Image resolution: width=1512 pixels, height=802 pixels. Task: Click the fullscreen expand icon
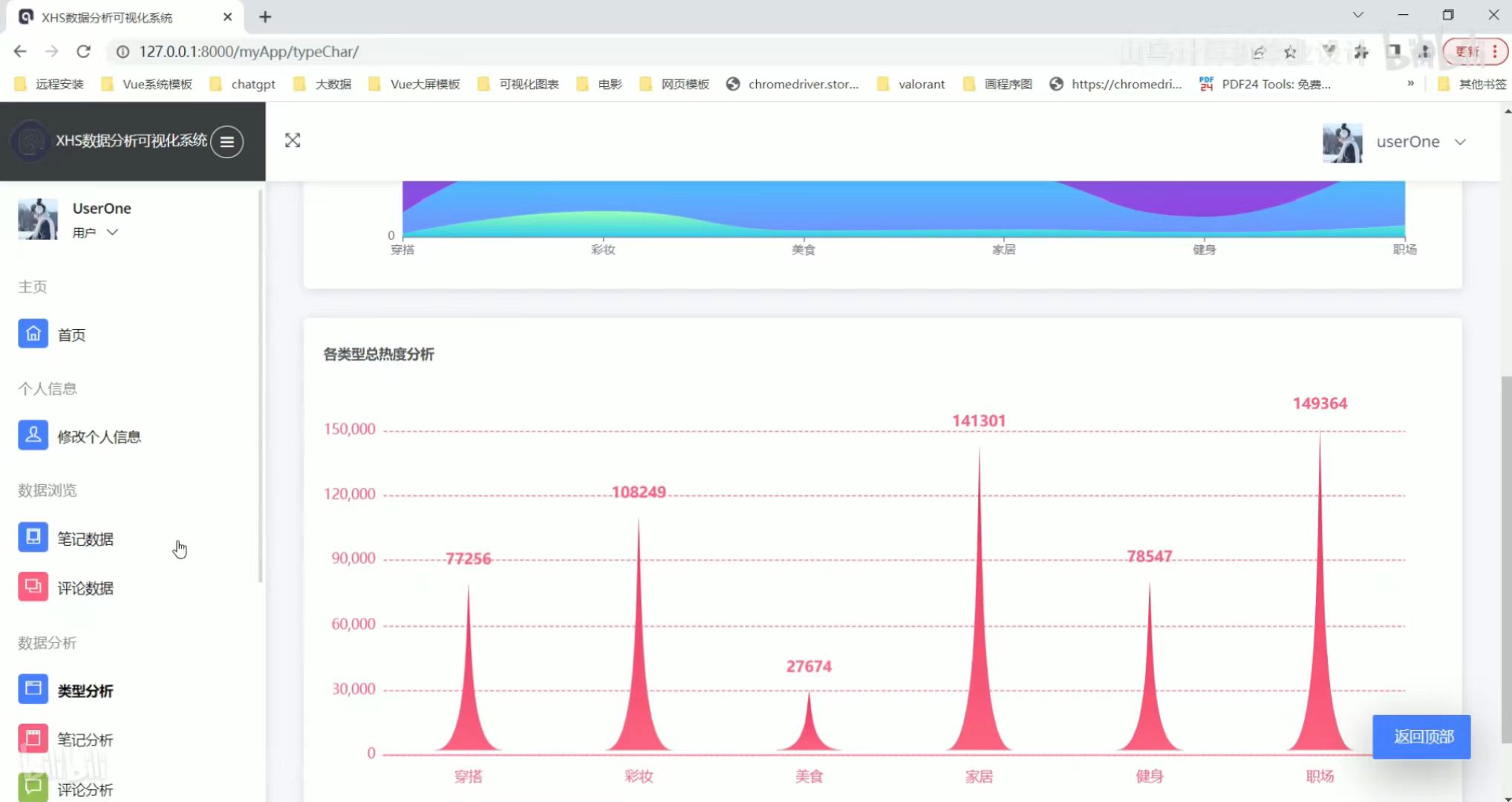pyautogui.click(x=293, y=140)
